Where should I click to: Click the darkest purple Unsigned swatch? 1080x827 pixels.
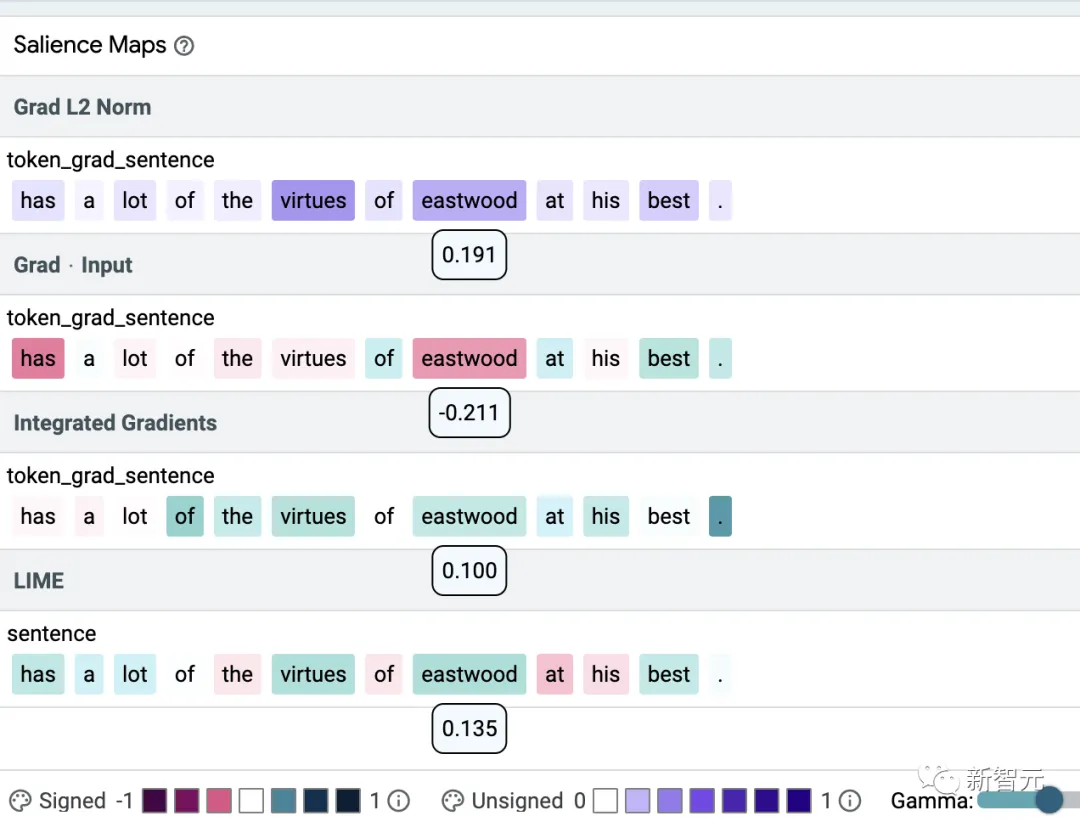tap(799, 801)
